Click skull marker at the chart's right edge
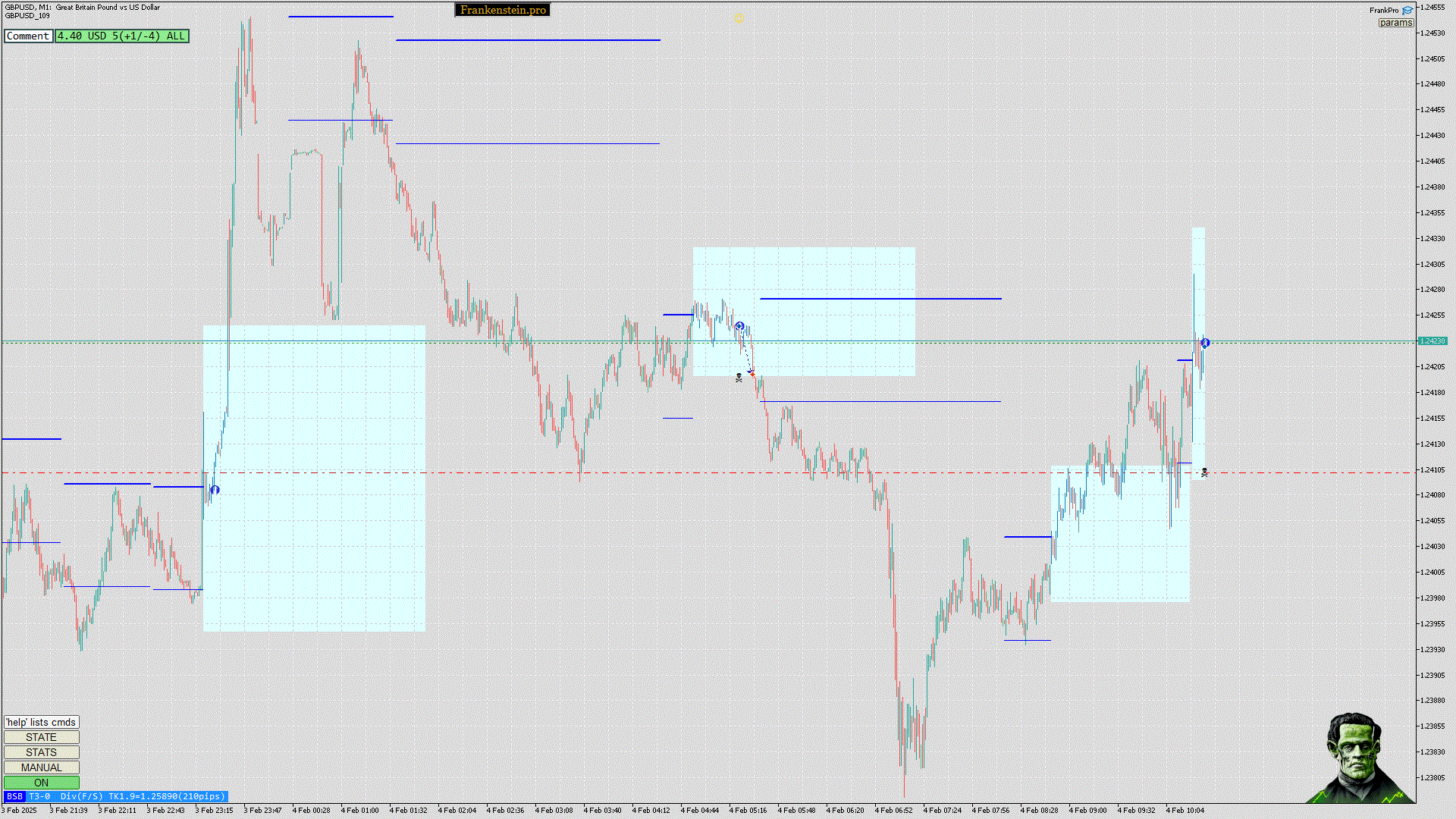This screenshot has width=1456, height=819. pyautogui.click(x=1204, y=472)
